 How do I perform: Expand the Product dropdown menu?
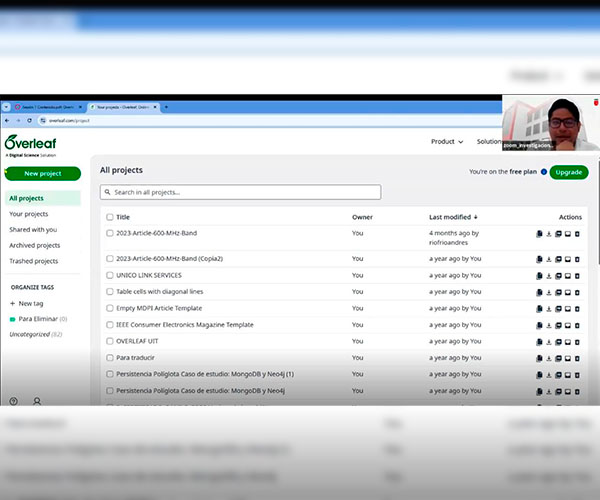pos(447,142)
